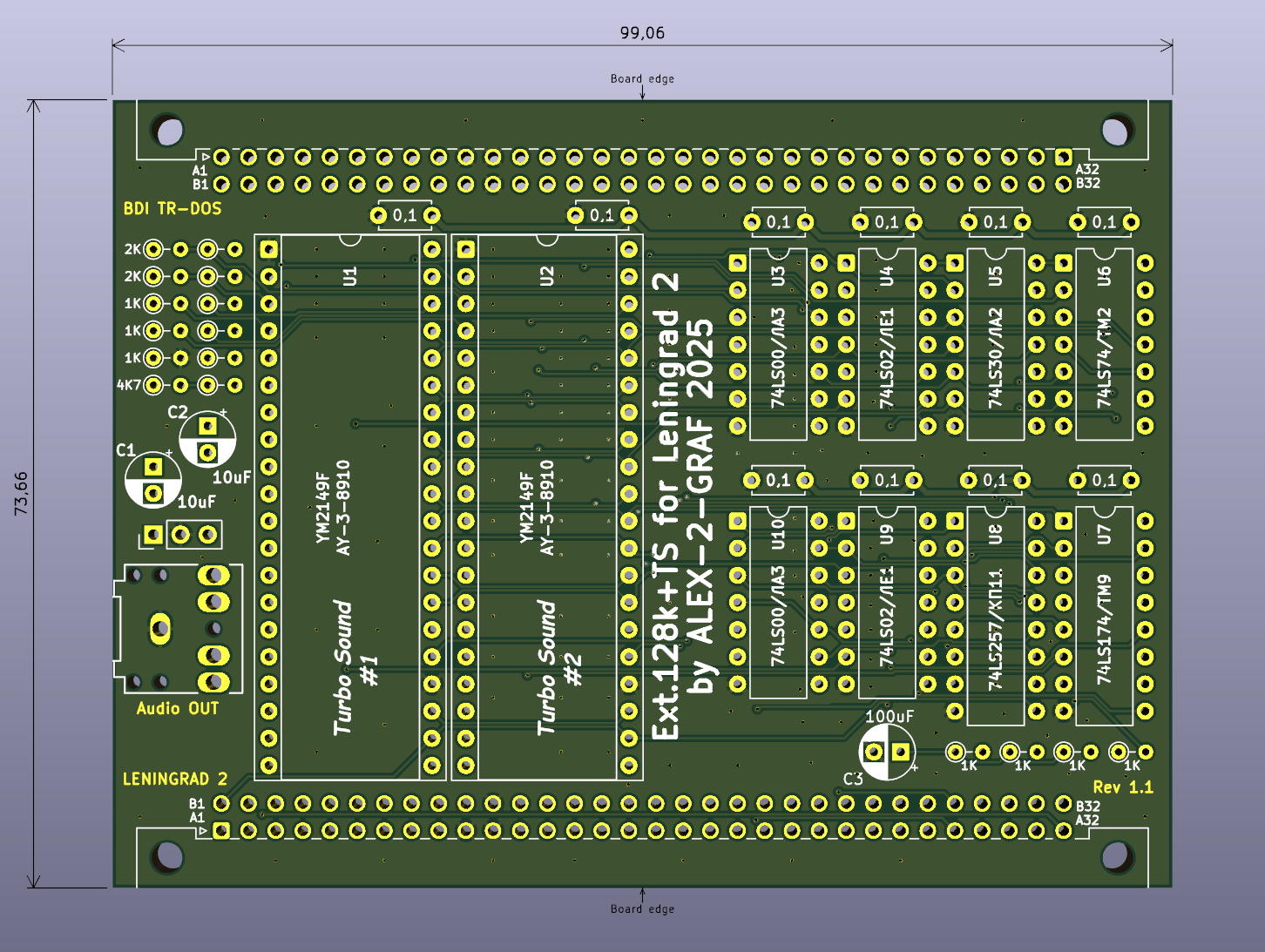The width and height of the screenshot is (1265, 952).
Task: Click the top-left mounting hole
Action: (167, 131)
